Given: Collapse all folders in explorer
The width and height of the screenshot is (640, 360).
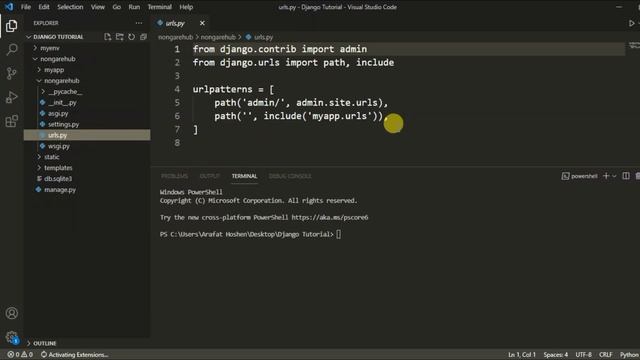Looking at the screenshot, I should (x=143, y=37).
